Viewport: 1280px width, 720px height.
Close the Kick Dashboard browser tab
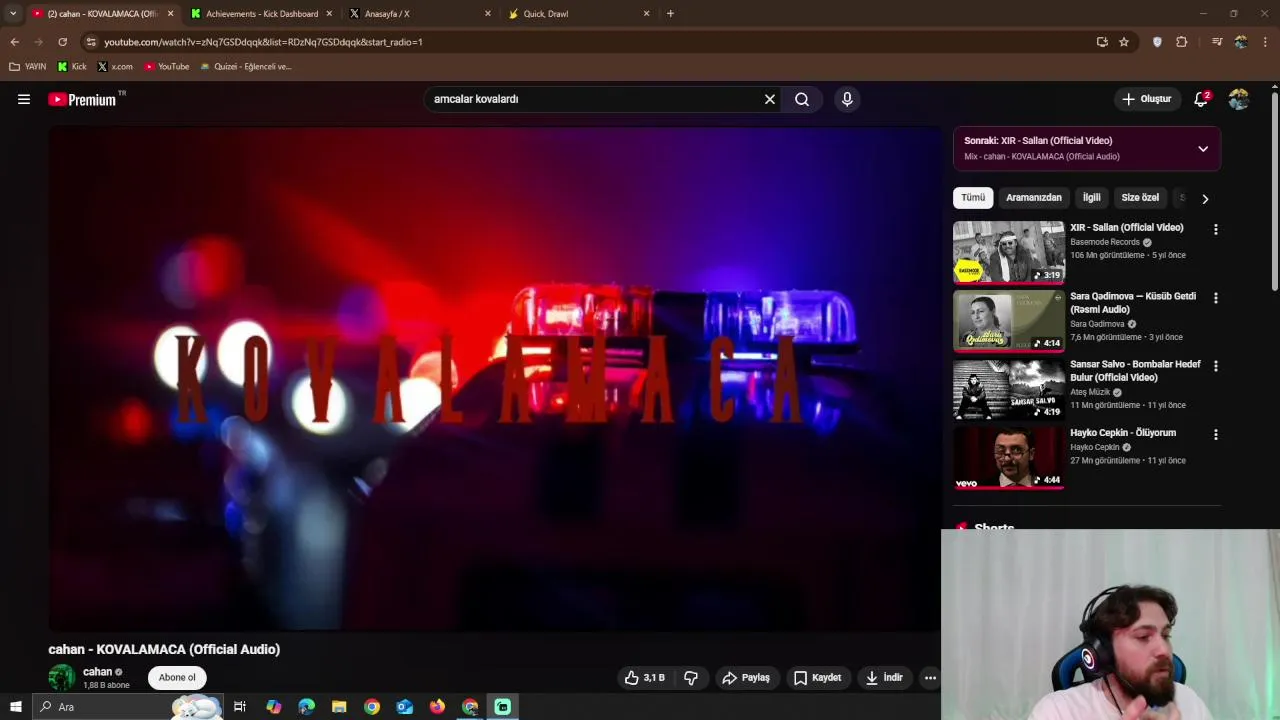tap(329, 14)
